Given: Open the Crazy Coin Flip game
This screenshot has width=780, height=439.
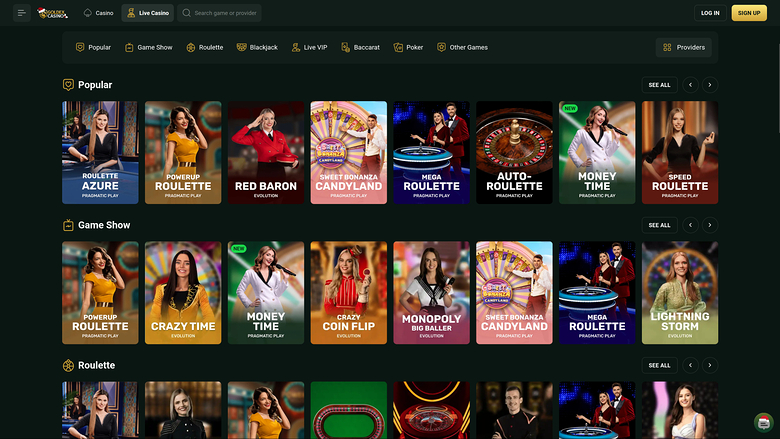Looking at the screenshot, I should tap(349, 293).
